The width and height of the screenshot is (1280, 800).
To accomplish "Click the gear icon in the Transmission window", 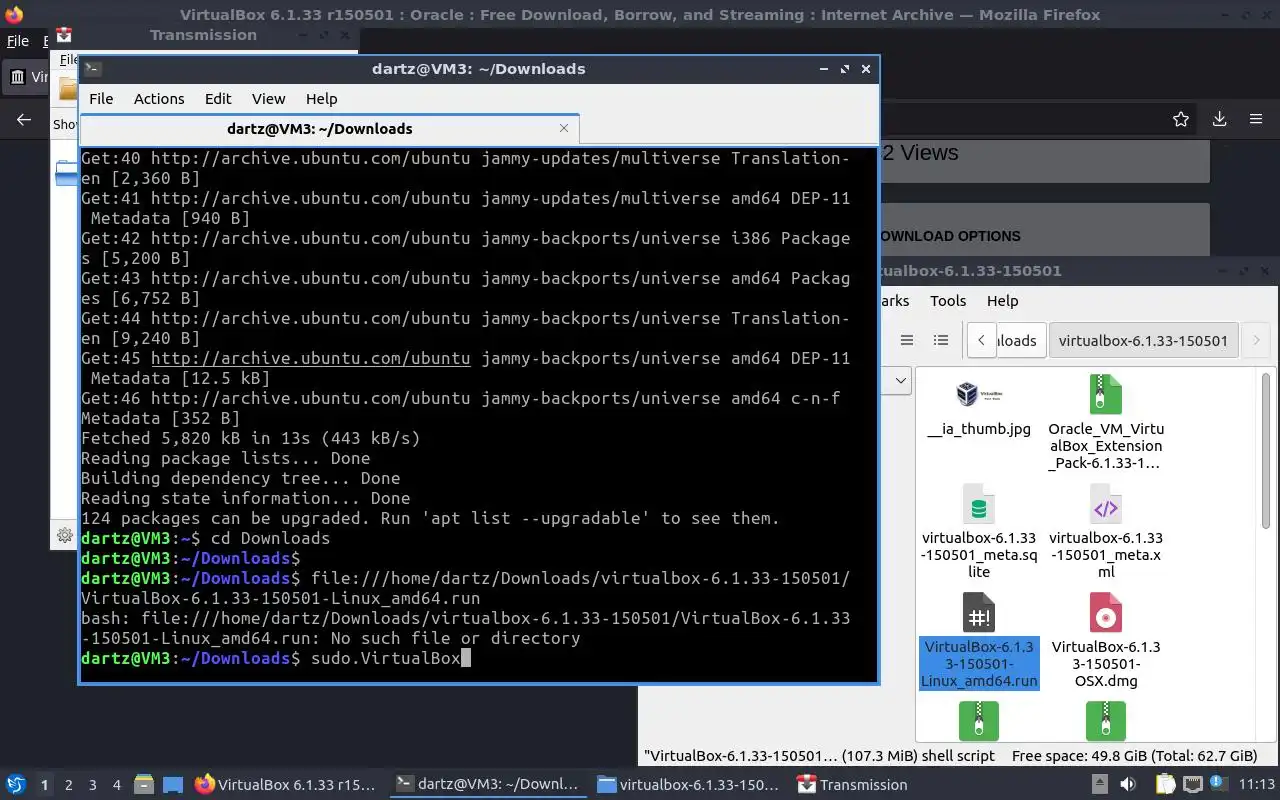I will 65,535.
